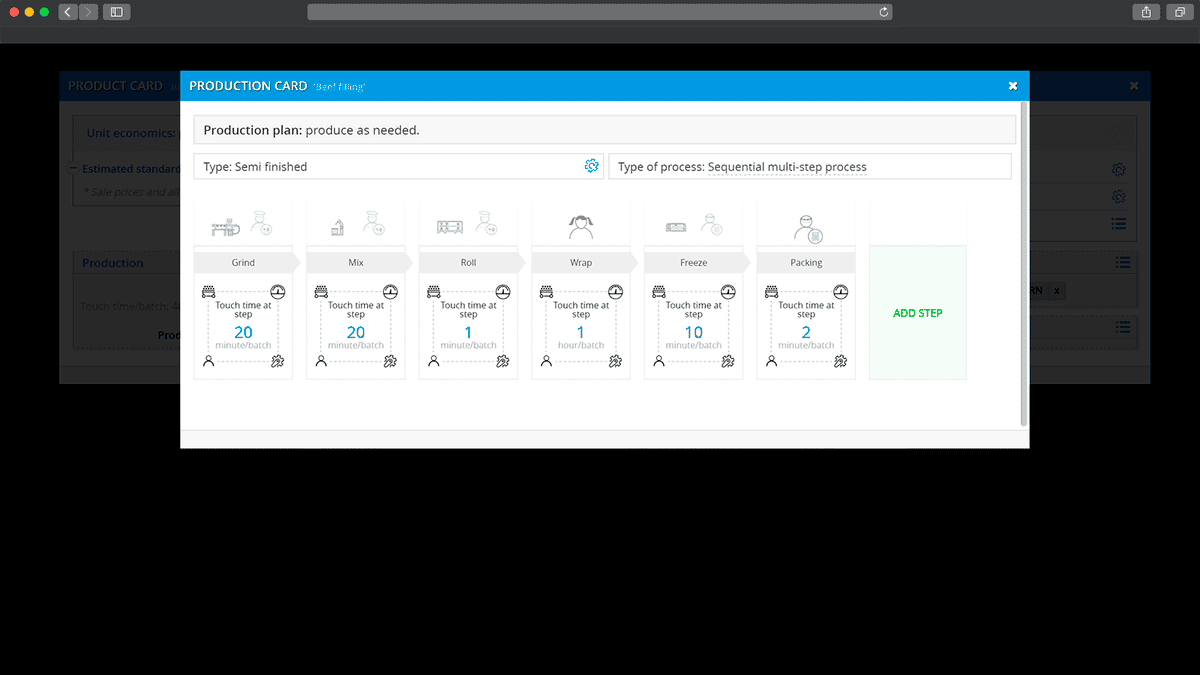Select the Packing step label
This screenshot has height=675, width=1200.
(x=806, y=263)
